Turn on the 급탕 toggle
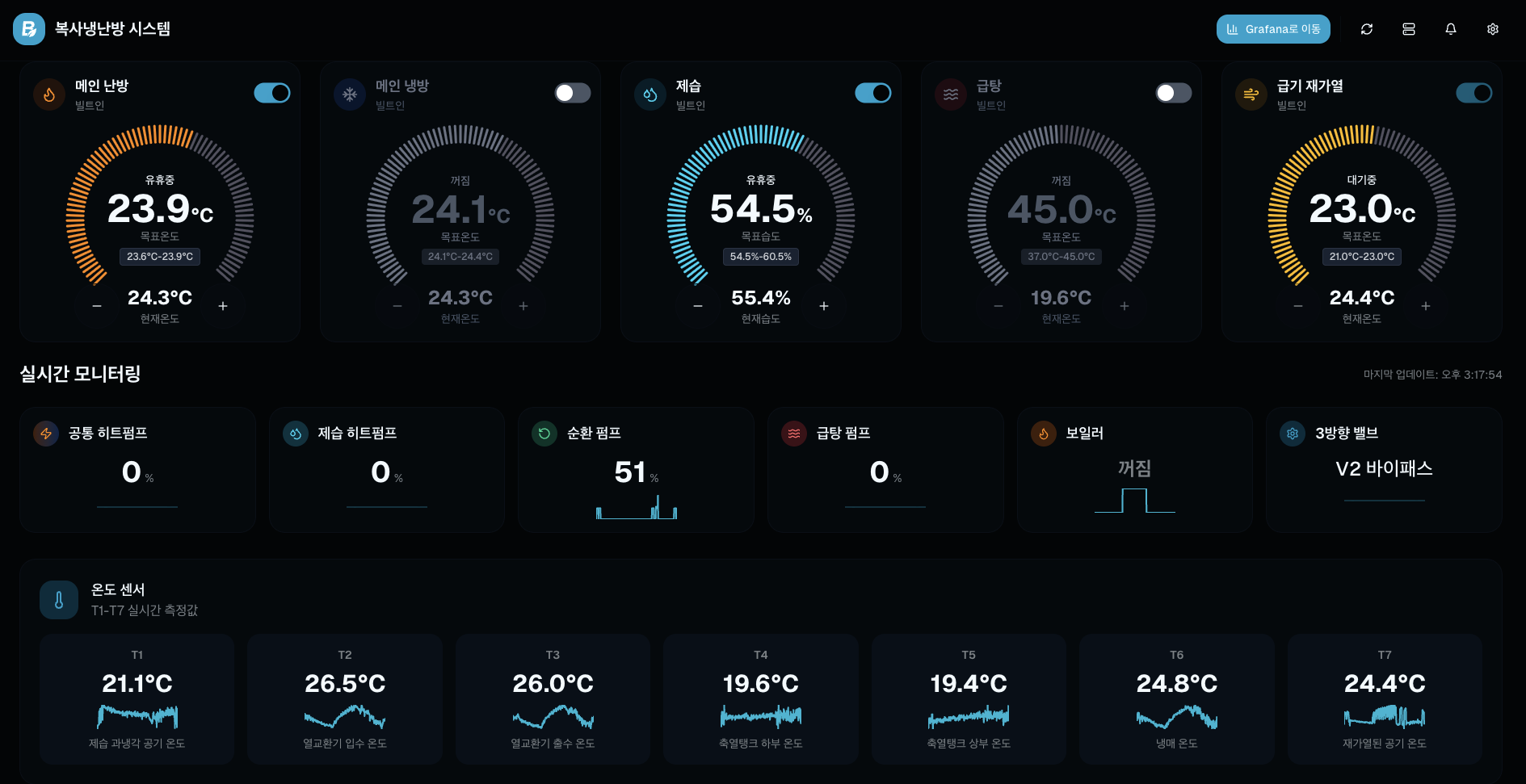 pyautogui.click(x=1174, y=93)
